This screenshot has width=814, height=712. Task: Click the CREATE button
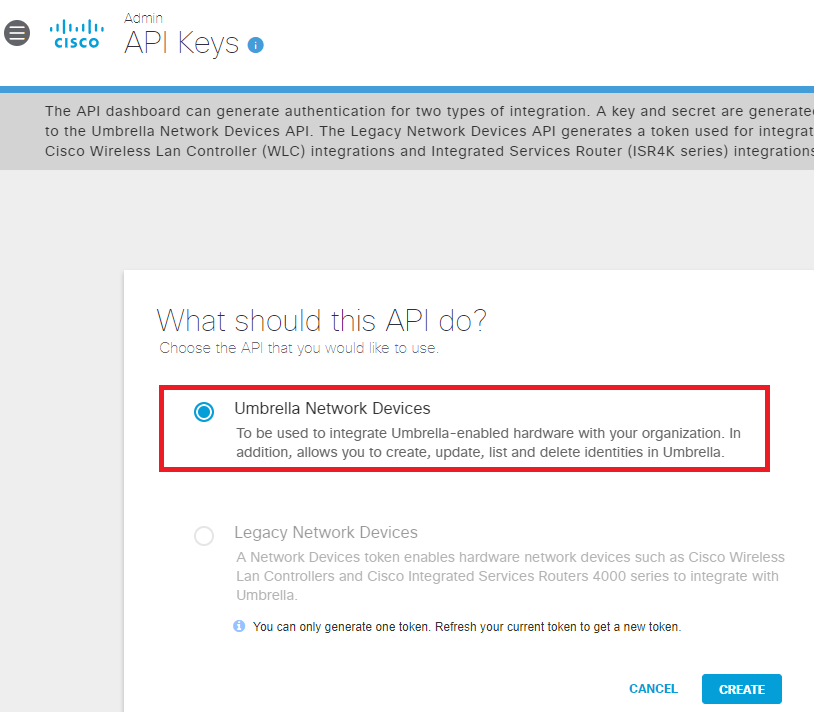pos(741,689)
